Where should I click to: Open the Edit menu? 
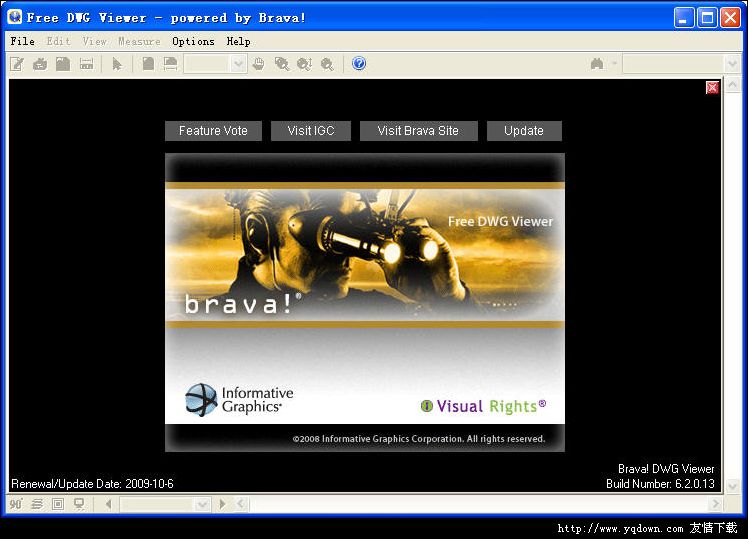coord(58,41)
